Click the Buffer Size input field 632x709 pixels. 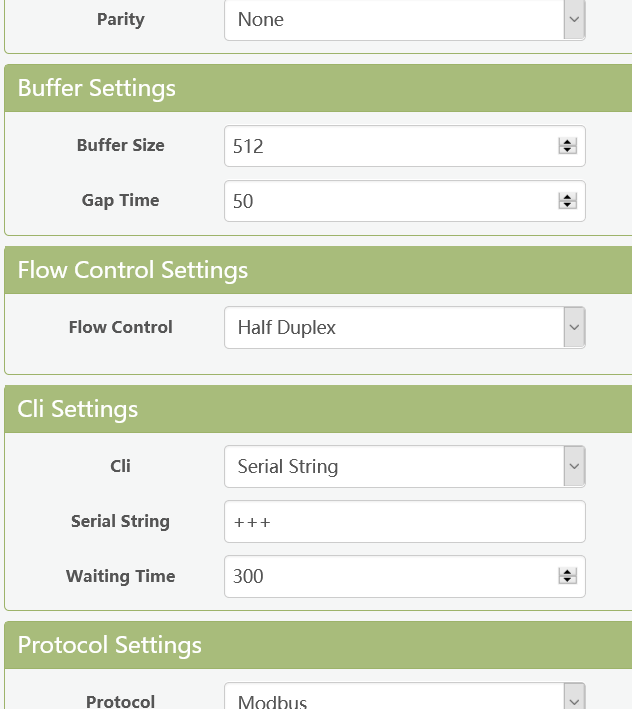[390, 146]
